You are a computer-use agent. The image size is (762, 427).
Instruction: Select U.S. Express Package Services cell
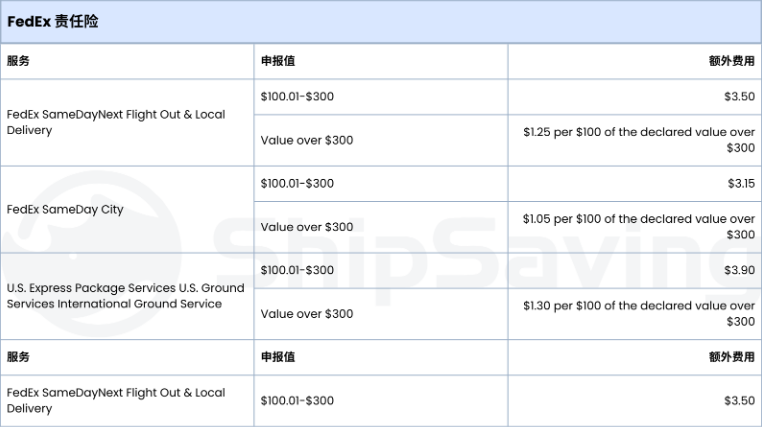[x=125, y=296]
